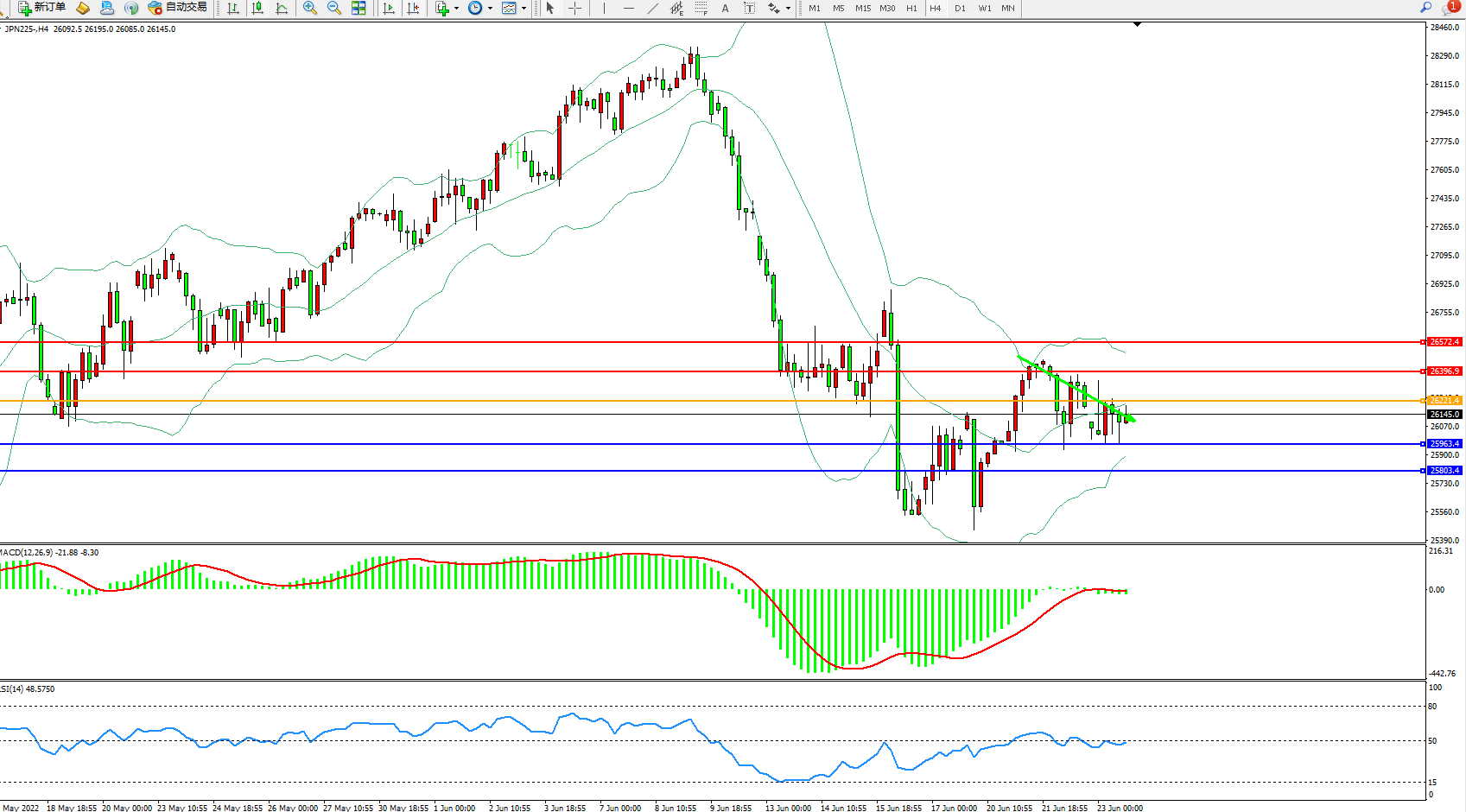Switch to the M15 timeframe
Screen dimensions: 1466x812
(862, 8)
